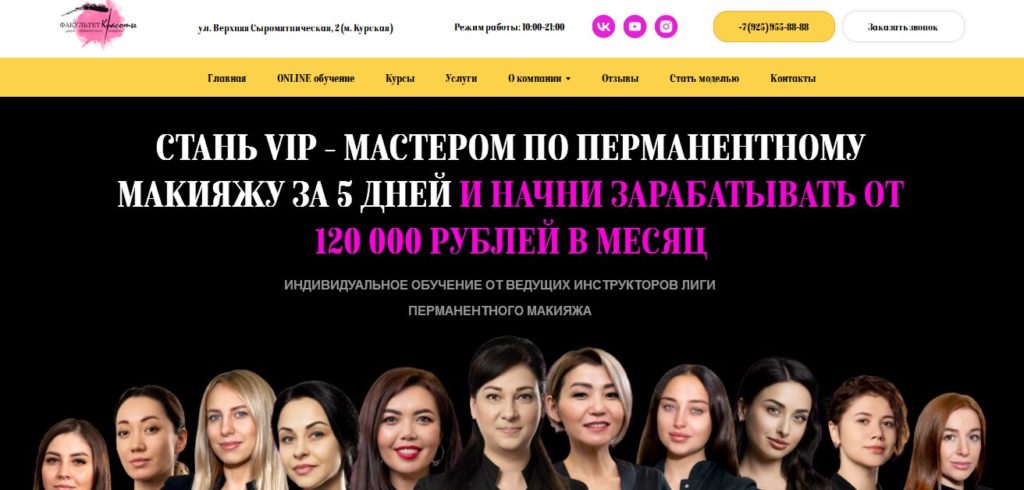Open the Отзывы page

pyautogui.click(x=620, y=78)
